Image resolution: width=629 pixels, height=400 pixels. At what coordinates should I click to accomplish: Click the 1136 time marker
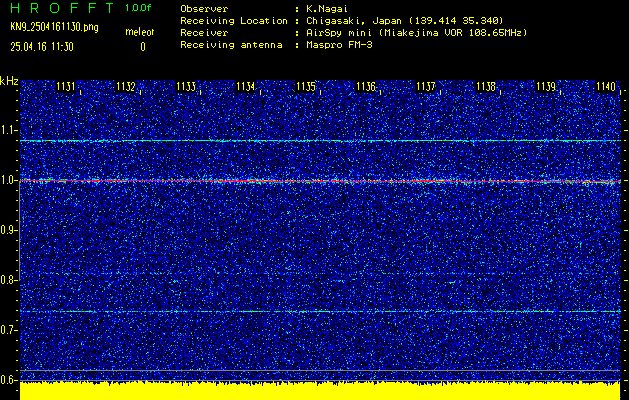pyautogui.click(x=366, y=87)
